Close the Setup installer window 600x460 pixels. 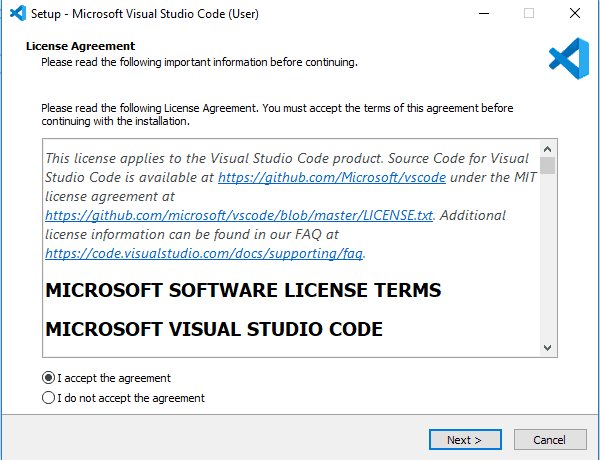click(575, 14)
